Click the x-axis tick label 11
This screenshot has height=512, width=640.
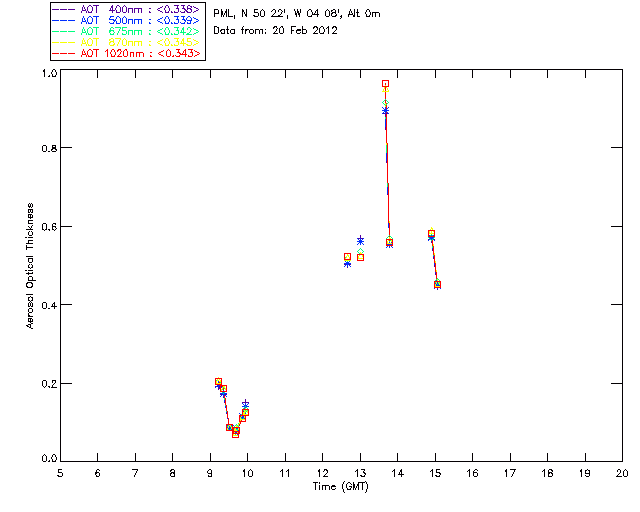coord(285,473)
